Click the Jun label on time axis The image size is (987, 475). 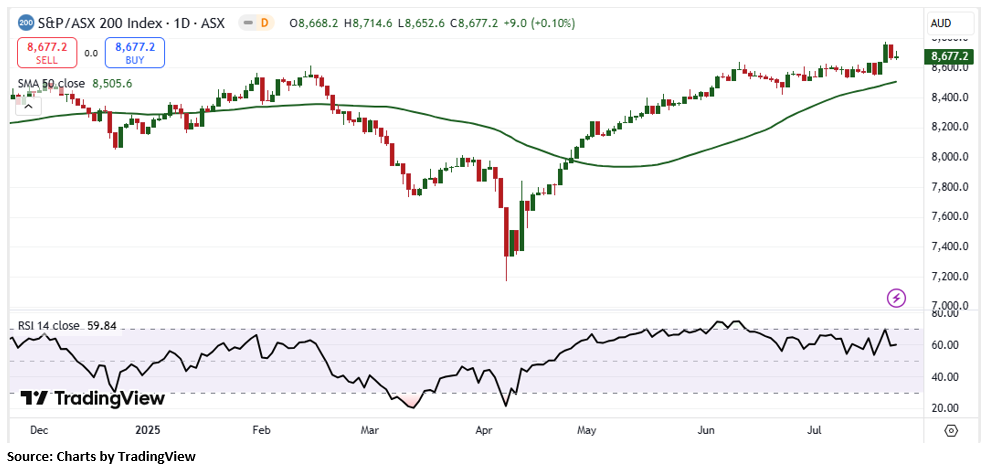coord(706,430)
